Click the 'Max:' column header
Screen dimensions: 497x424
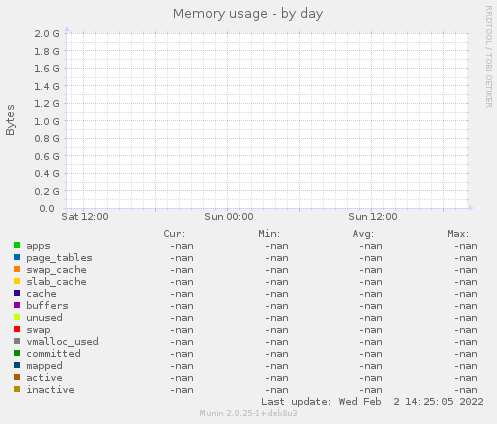click(458, 234)
